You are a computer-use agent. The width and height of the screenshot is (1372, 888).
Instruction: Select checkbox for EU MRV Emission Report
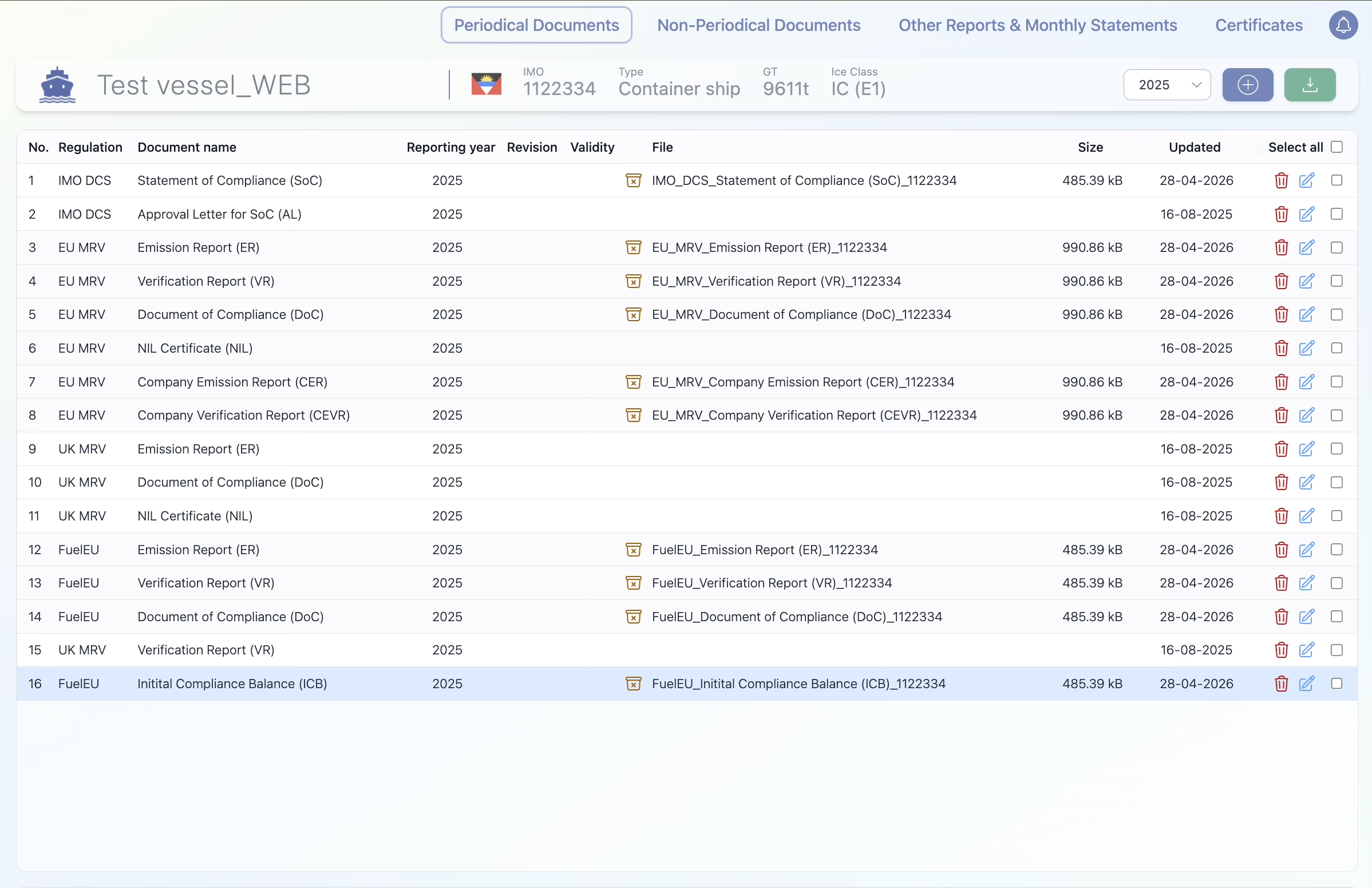1337,247
